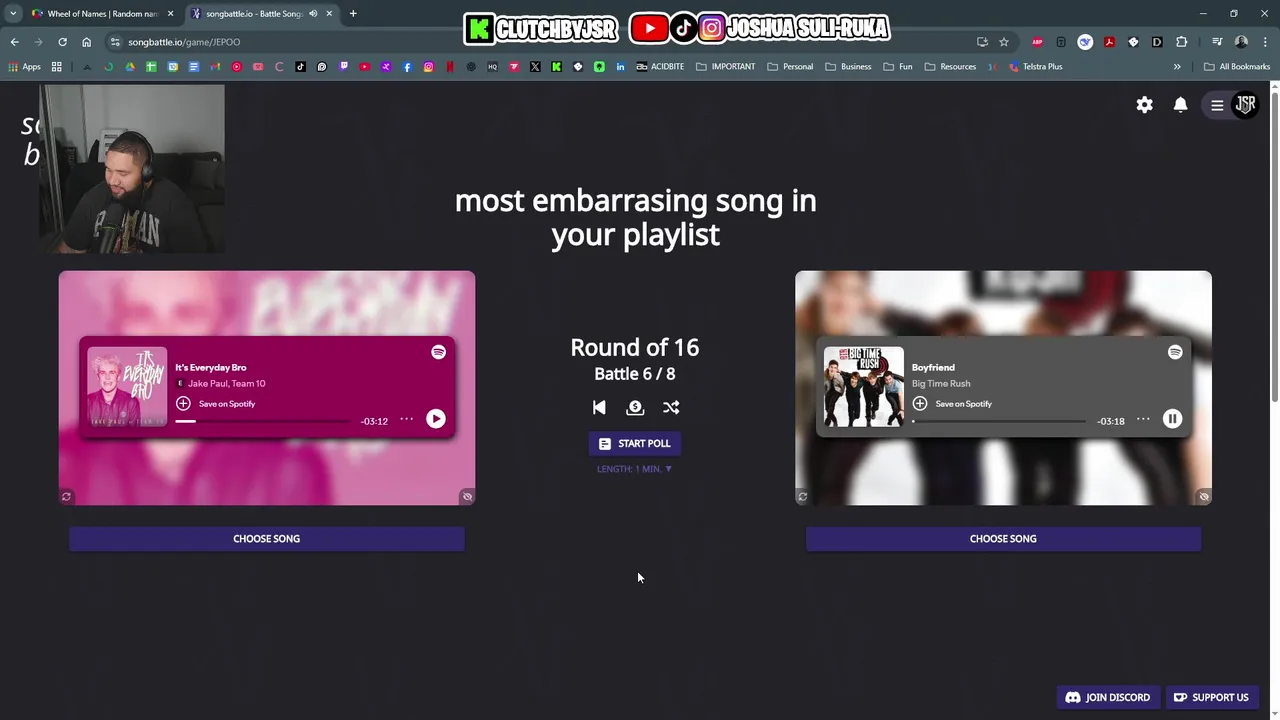Seek in Boyfriend progress bar
Viewport: 1280px width, 720px height.
click(998, 421)
